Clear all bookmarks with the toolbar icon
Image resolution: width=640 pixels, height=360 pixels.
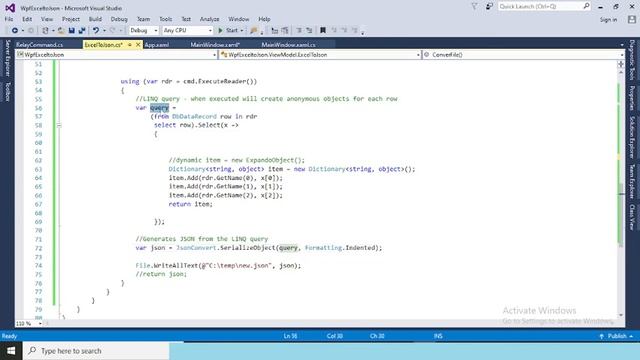coord(354,30)
